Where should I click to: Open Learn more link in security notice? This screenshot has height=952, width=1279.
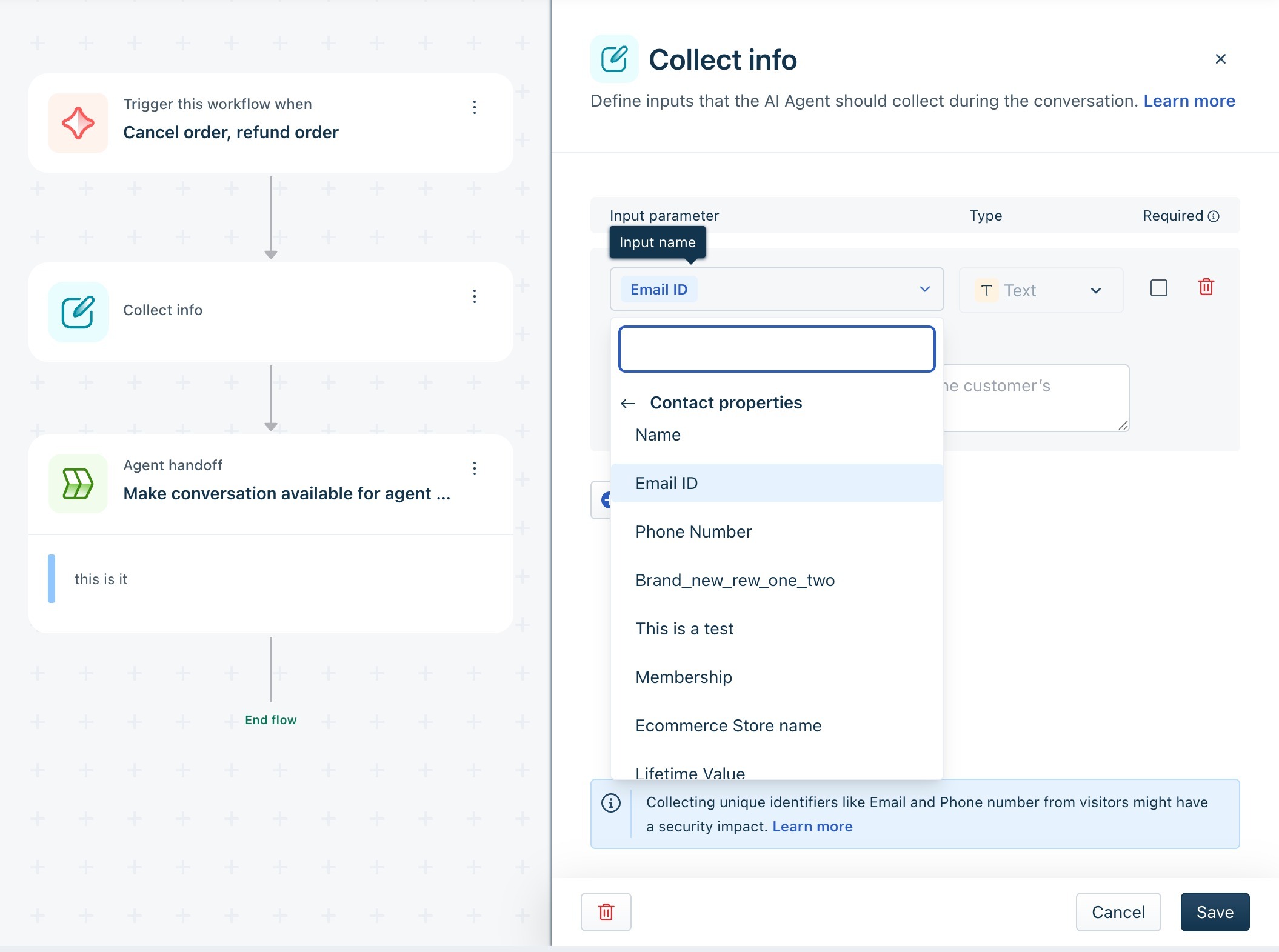point(812,827)
